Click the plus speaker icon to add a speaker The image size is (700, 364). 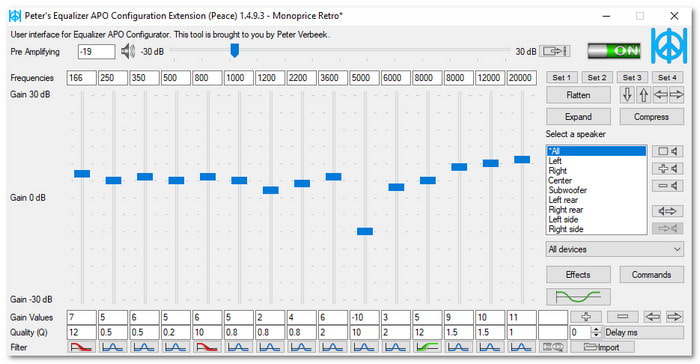click(667, 168)
